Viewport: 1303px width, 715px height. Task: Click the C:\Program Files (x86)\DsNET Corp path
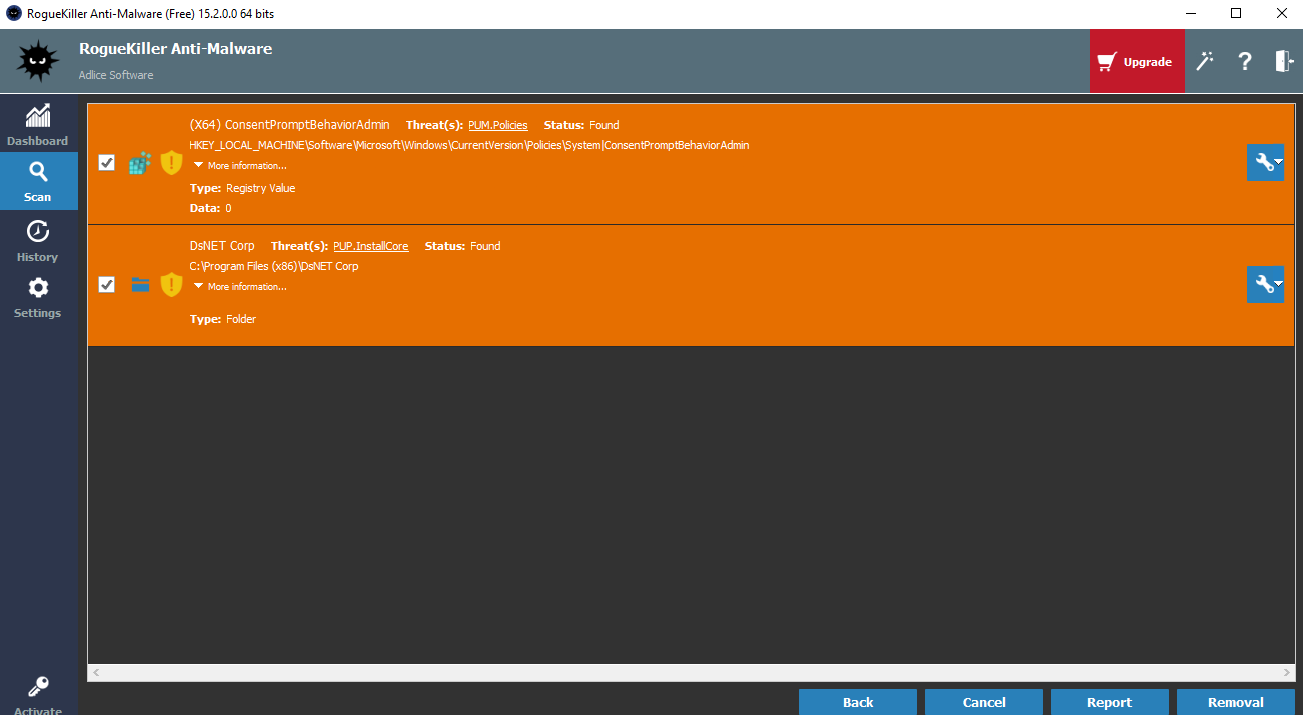(x=274, y=267)
